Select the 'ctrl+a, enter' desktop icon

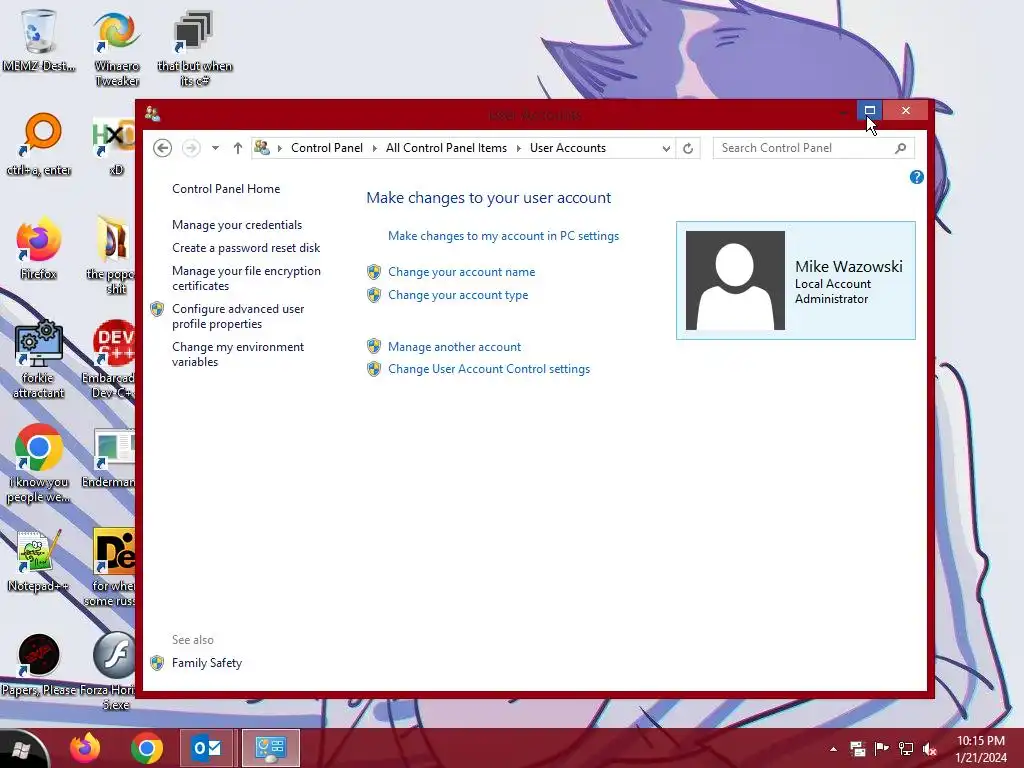pyautogui.click(x=39, y=144)
